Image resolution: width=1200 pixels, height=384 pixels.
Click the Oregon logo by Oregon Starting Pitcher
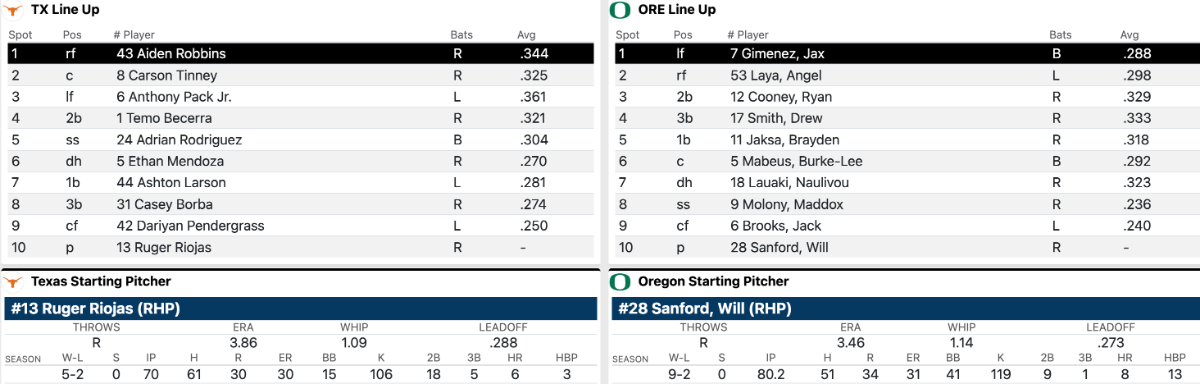[x=620, y=282]
